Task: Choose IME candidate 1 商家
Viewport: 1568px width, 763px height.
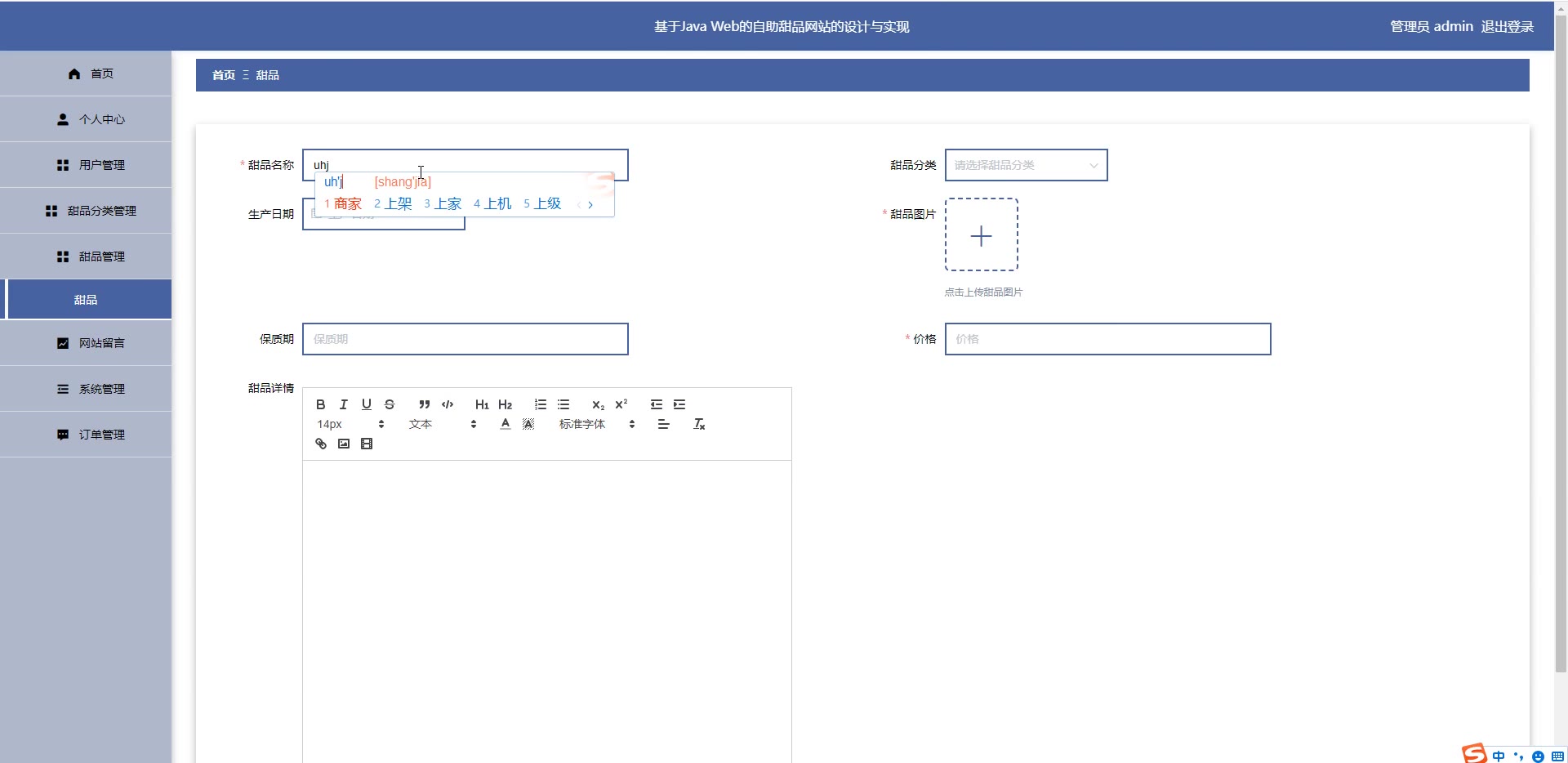Action: point(343,203)
